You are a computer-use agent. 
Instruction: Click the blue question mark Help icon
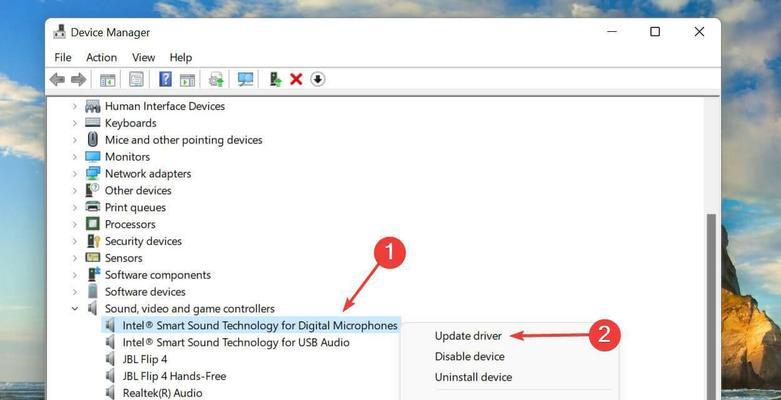pyautogui.click(x=165, y=79)
